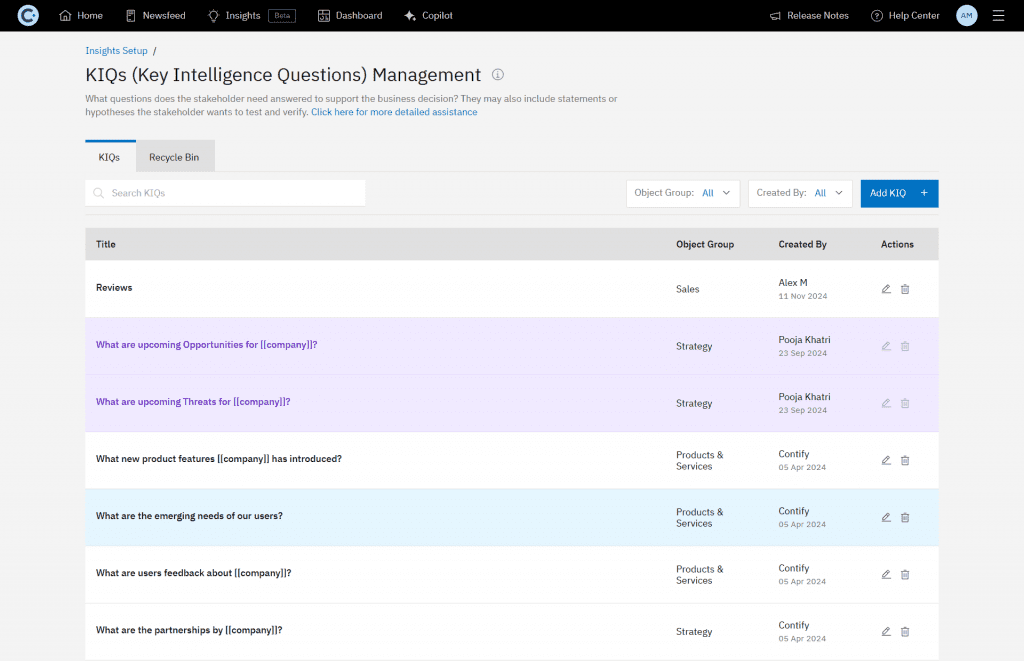Screen dimensions: 1024x661
Task: Follow the 'Click here for more detailed assistance' link
Action: (x=394, y=112)
